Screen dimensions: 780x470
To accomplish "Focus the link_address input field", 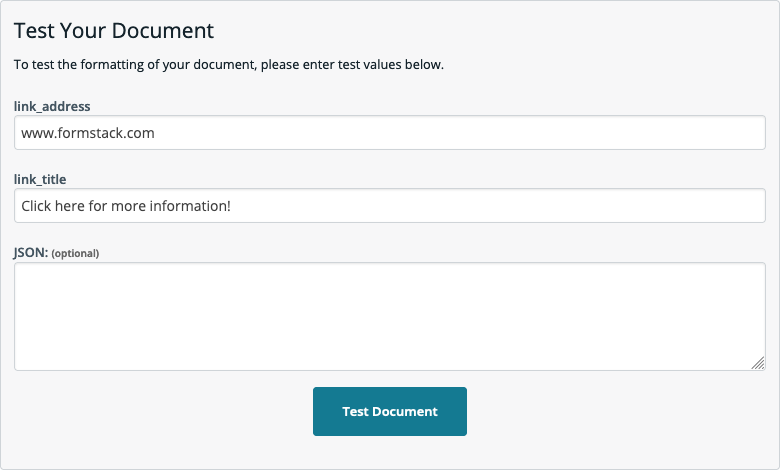I will point(389,132).
